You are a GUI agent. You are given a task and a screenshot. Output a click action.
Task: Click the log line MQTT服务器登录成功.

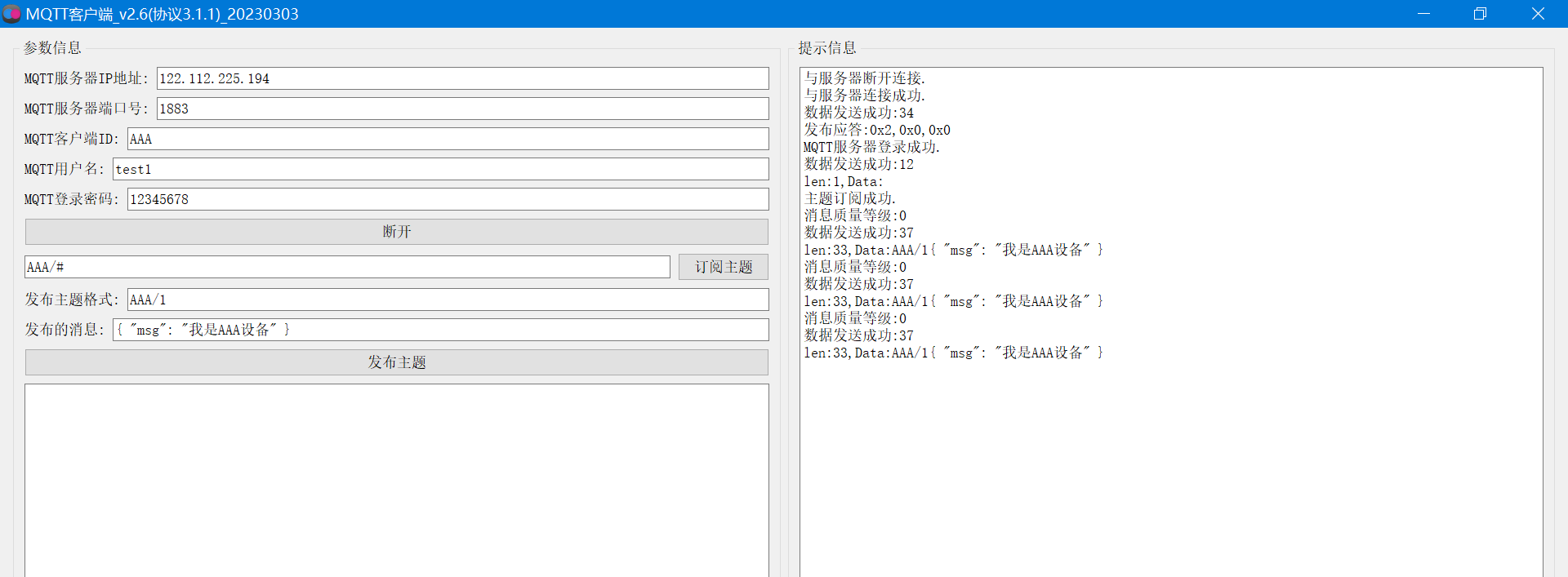tap(871, 147)
